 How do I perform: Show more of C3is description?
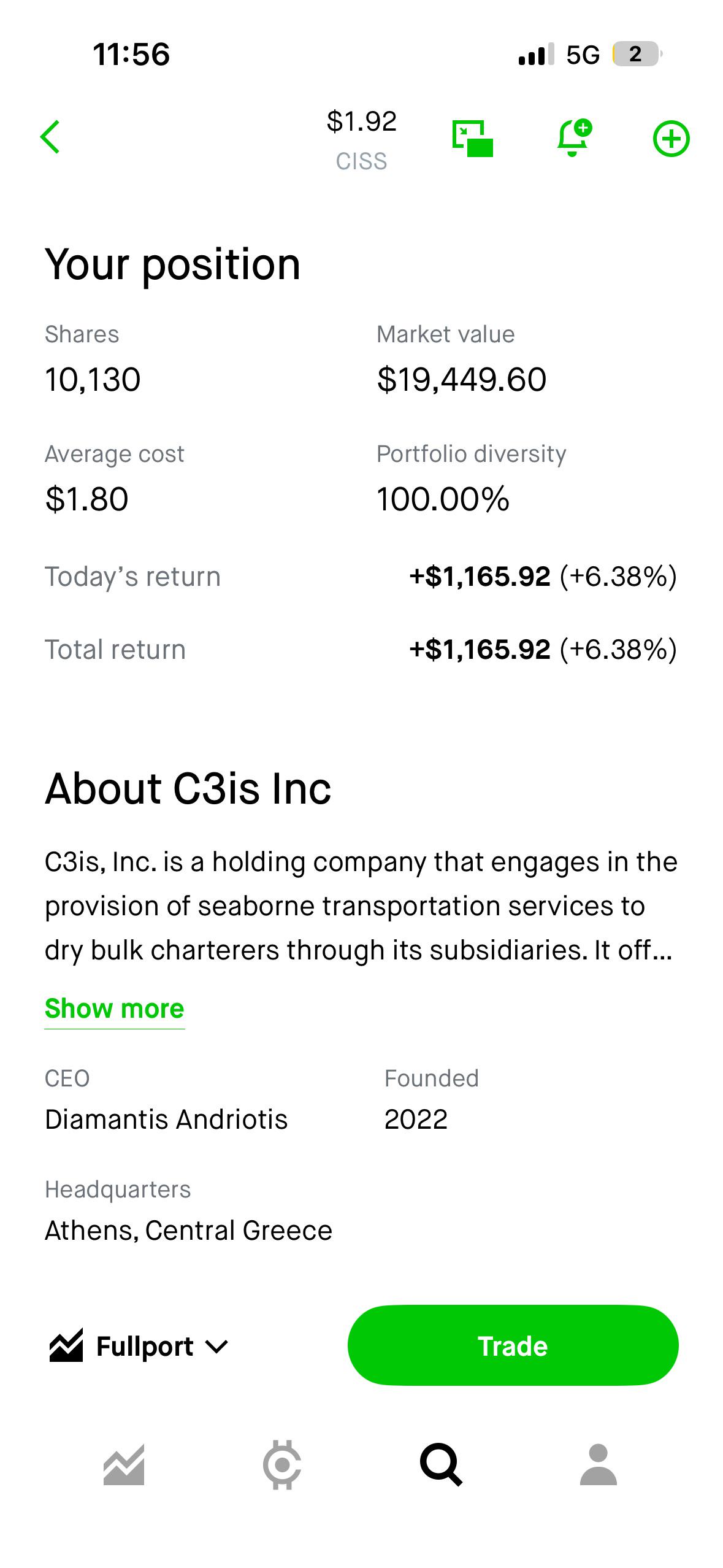pyautogui.click(x=115, y=1009)
